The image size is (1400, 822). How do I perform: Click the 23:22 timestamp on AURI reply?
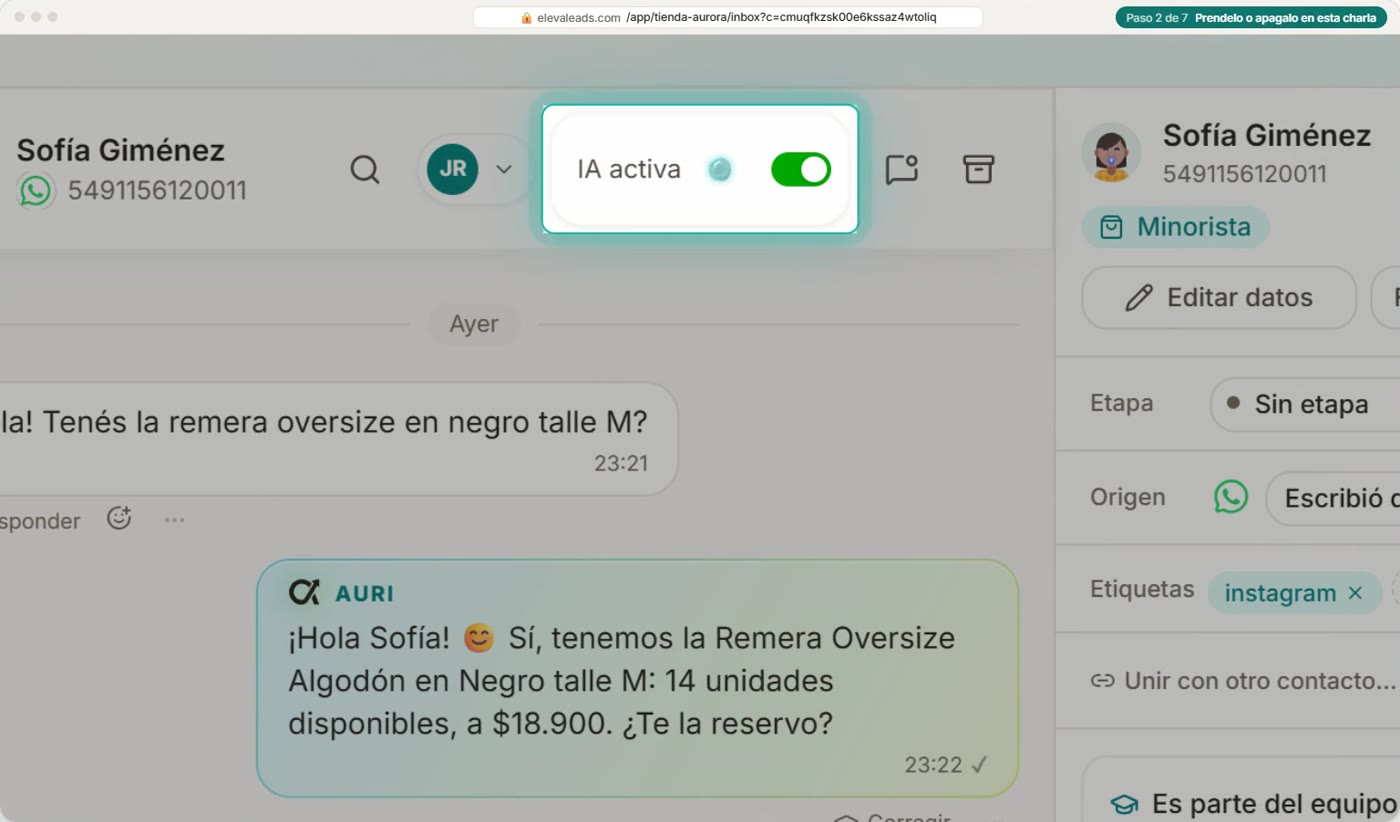click(933, 765)
